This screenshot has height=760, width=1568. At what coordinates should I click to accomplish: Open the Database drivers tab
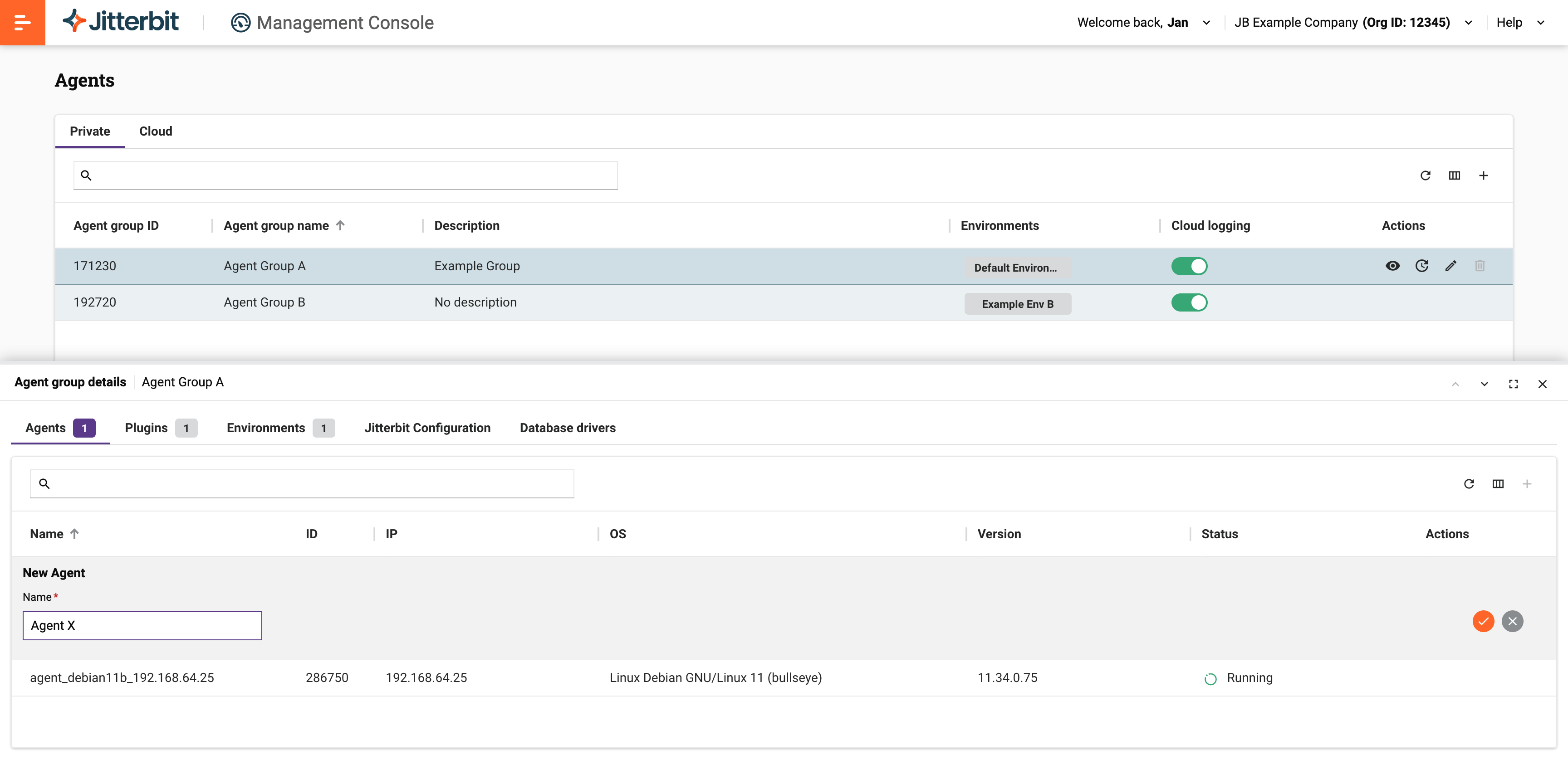pos(567,428)
